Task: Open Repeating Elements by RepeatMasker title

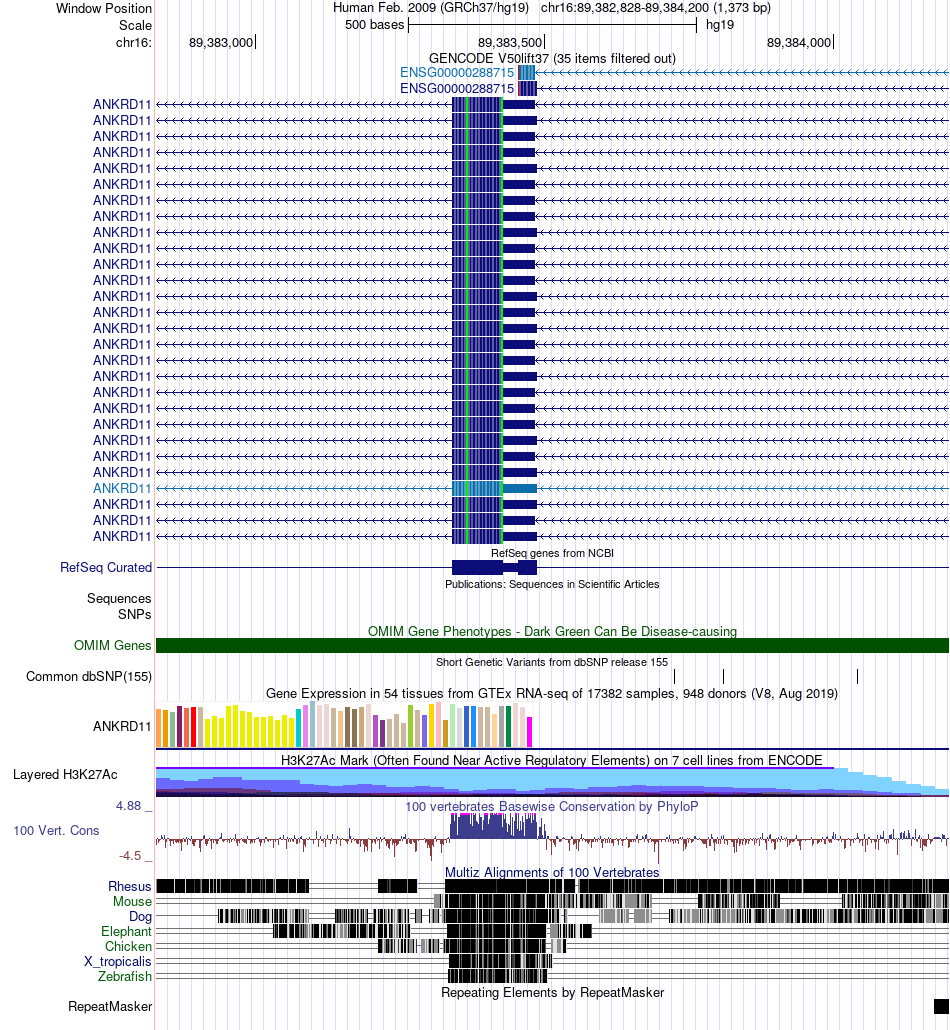Action: tap(552, 993)
